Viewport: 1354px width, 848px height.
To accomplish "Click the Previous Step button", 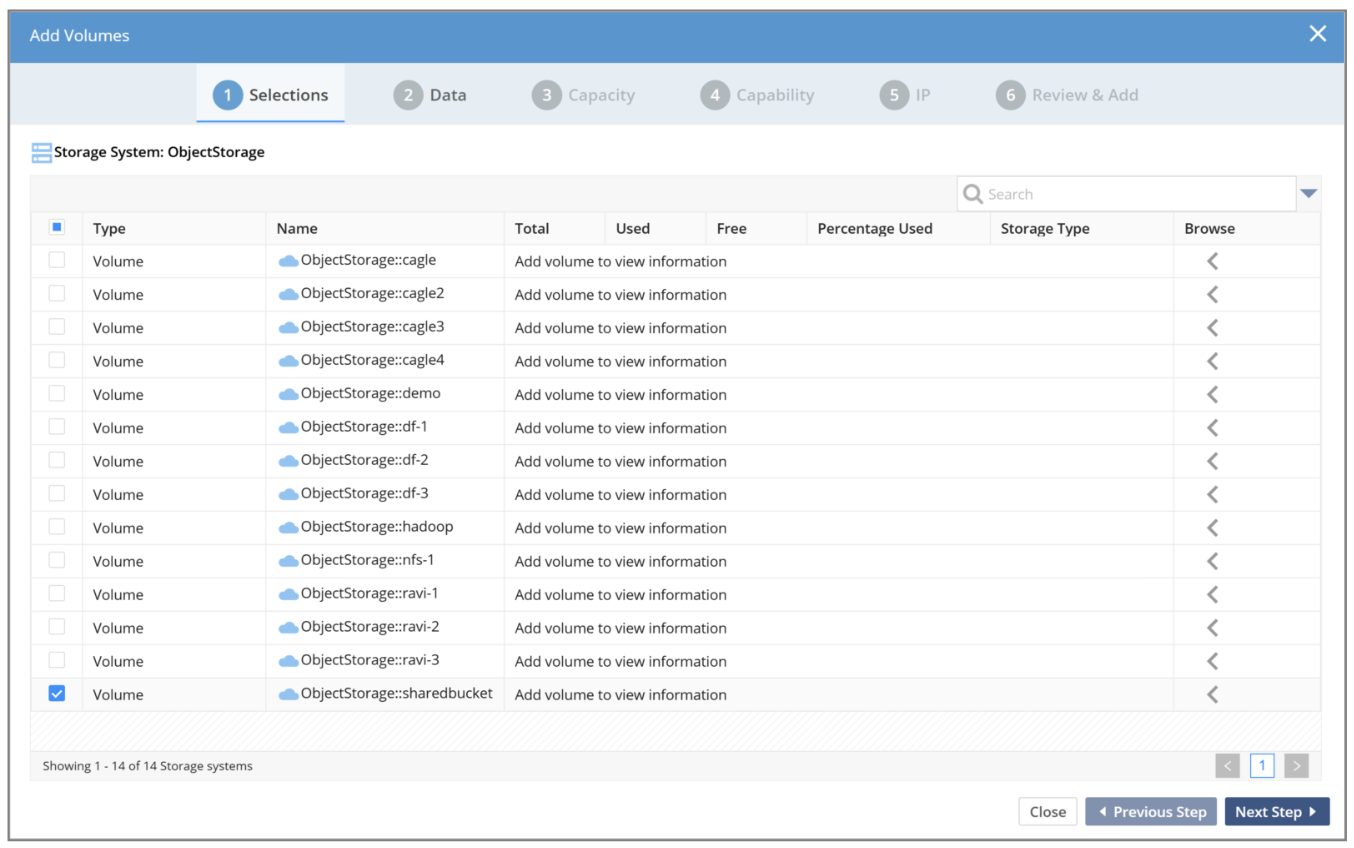I will point(1151,812).
